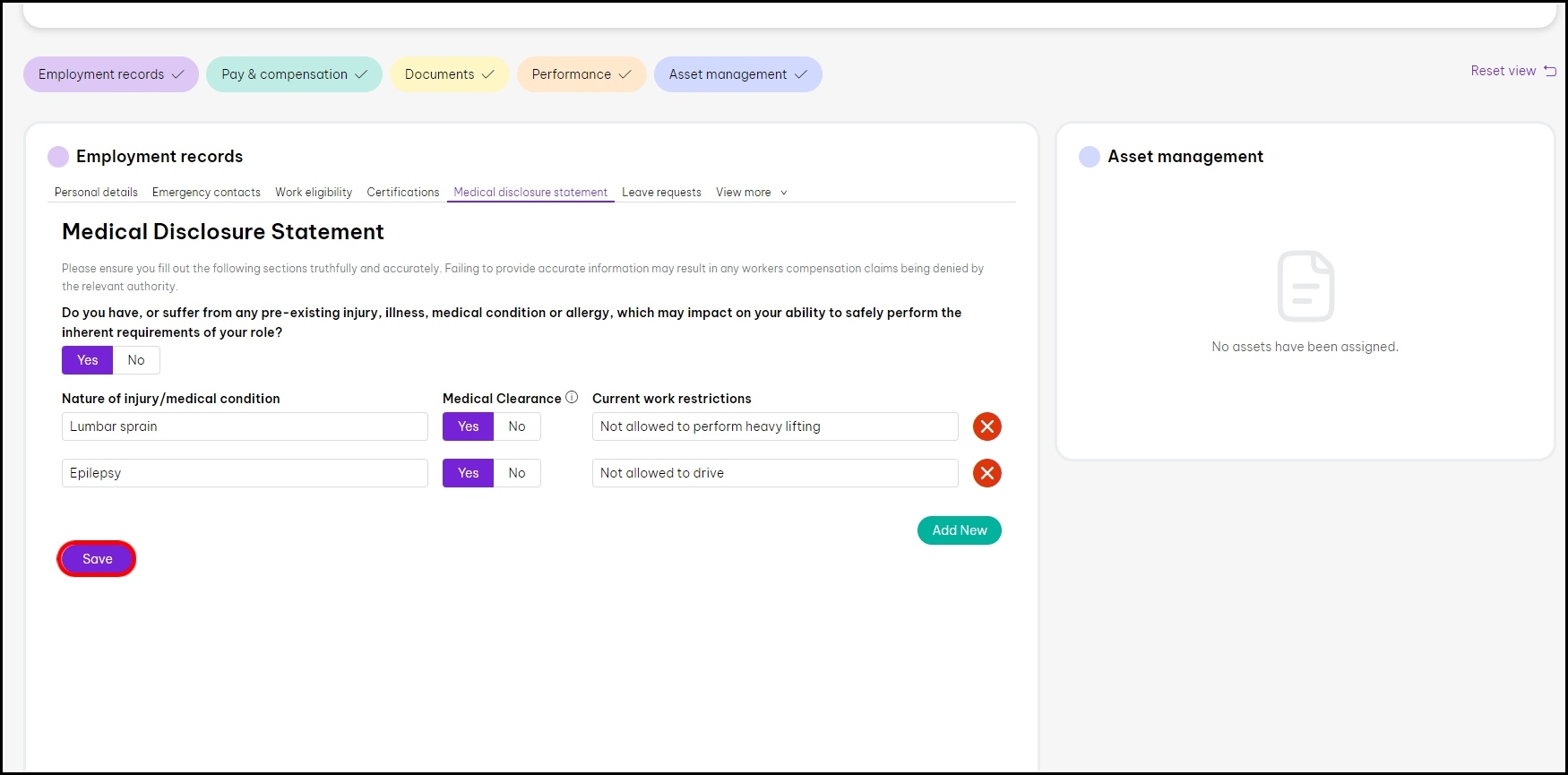
Task: Select No for pre-existing condition question
Action: 136,360
